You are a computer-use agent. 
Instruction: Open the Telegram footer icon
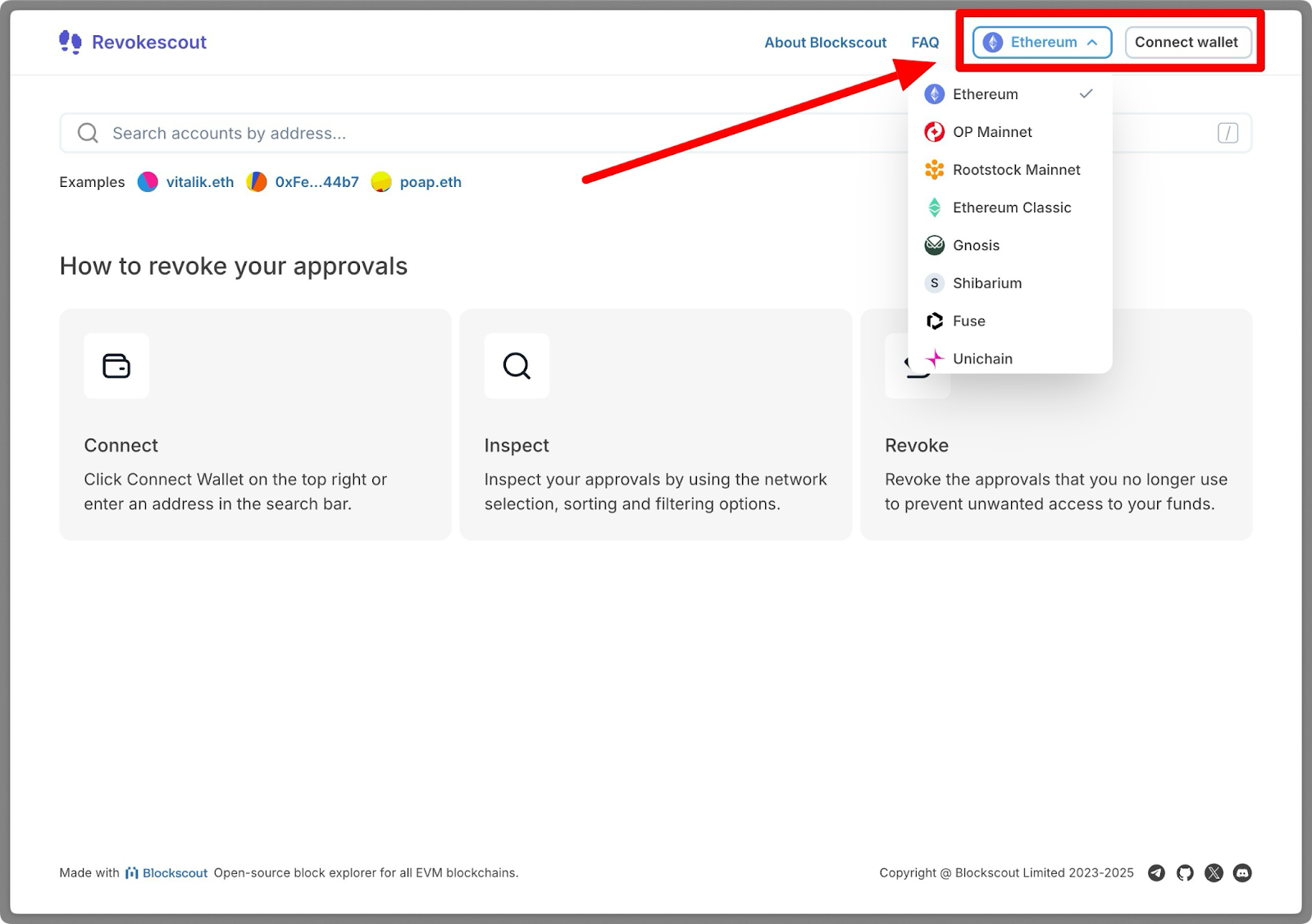[1156, 873]
